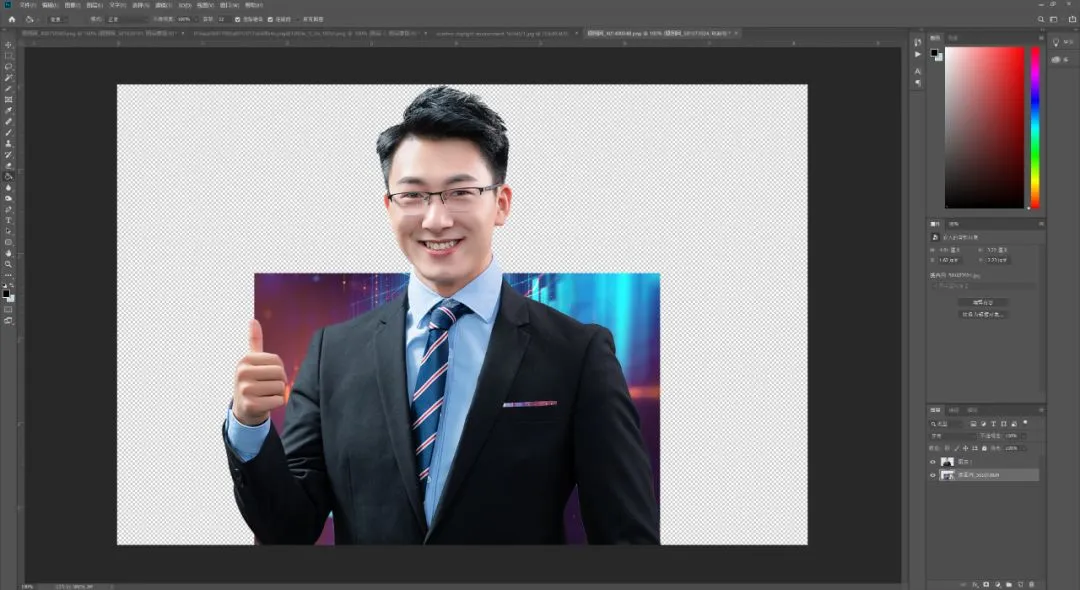The height and width of the screenshot is (590, 1080).
Task: Select the Lasso tool
Action: (8, 67)
